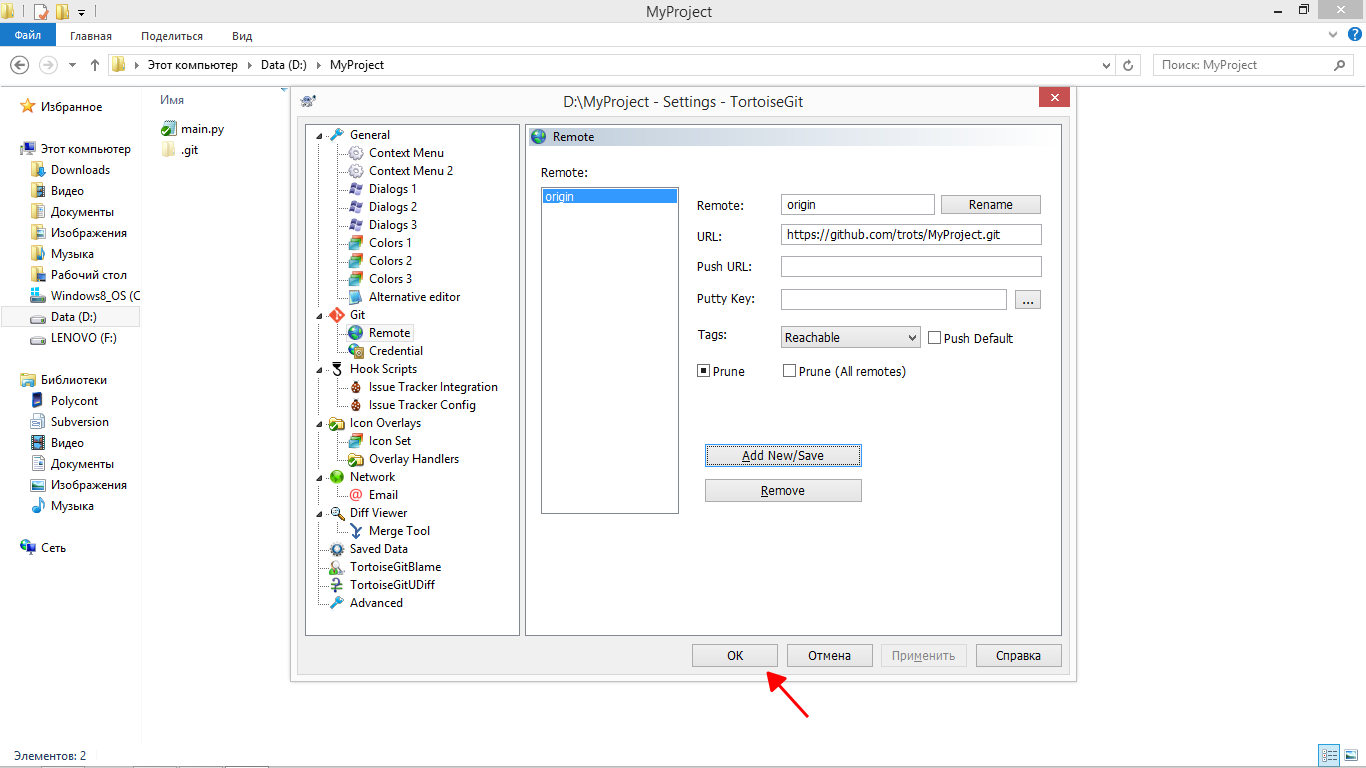The image size is (1366, 768).
Task: Select origin in the Remote list
Action: pos(610,197)
